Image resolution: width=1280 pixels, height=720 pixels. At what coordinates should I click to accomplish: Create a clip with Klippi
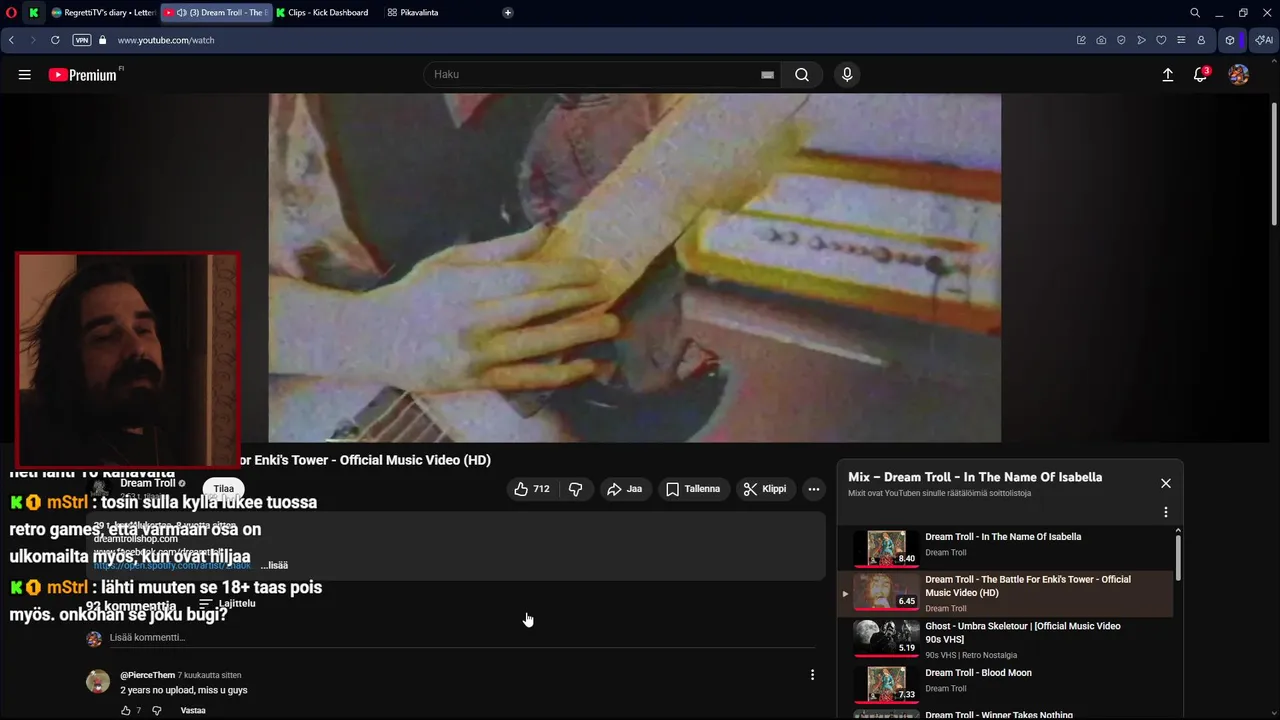click(x=765, y=489)
